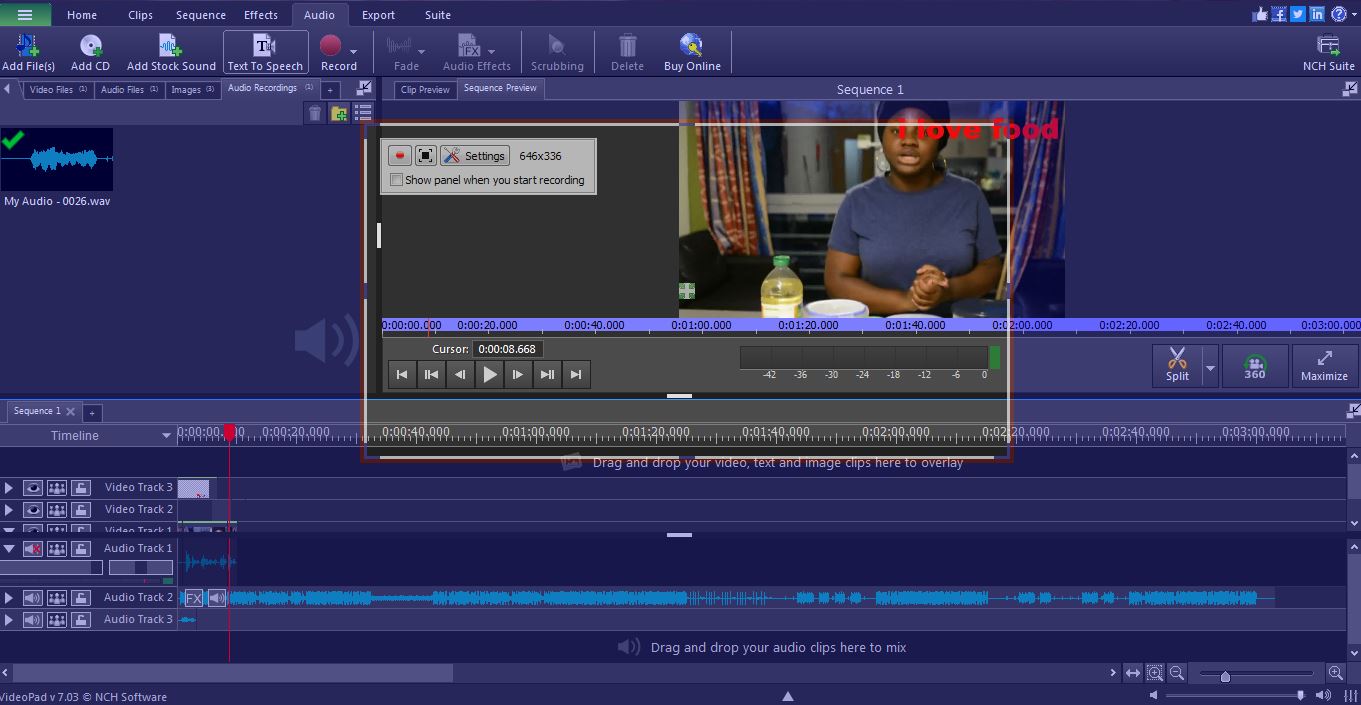
Task: Click the Split tool
Action: pyautogui.click(x=1178, y=365)
